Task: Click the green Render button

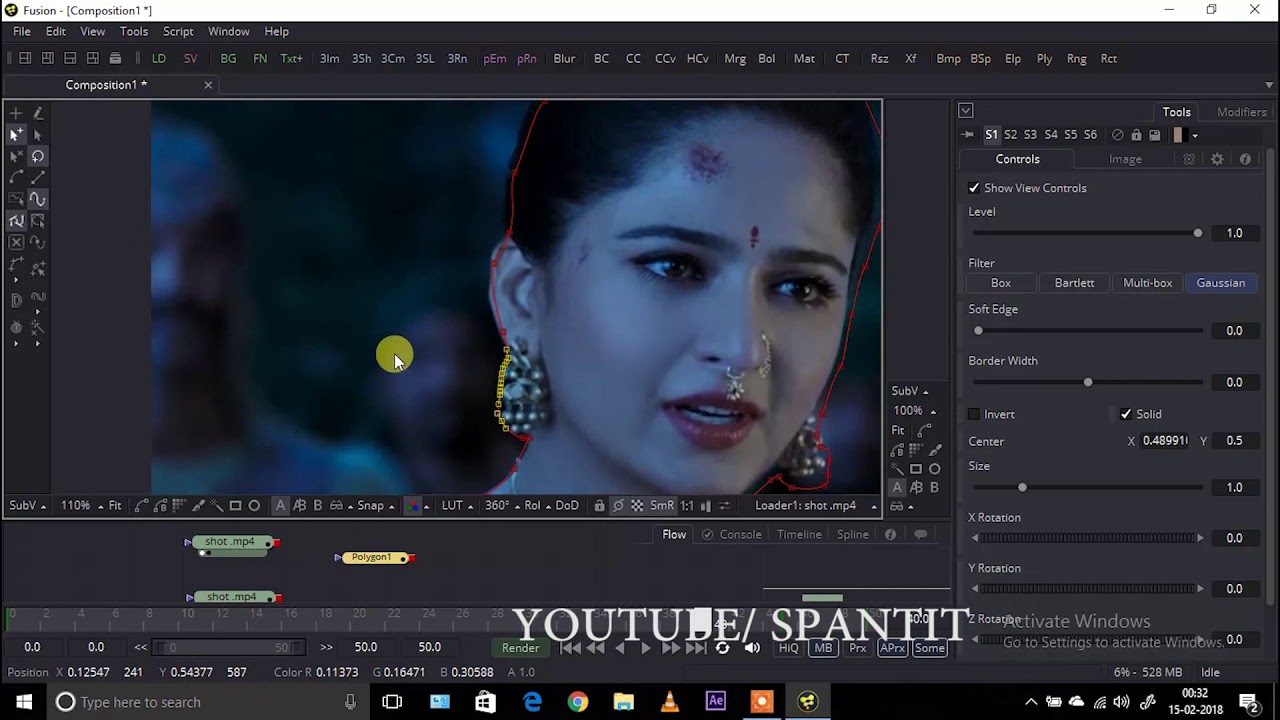Action: [x=520, y=648]
